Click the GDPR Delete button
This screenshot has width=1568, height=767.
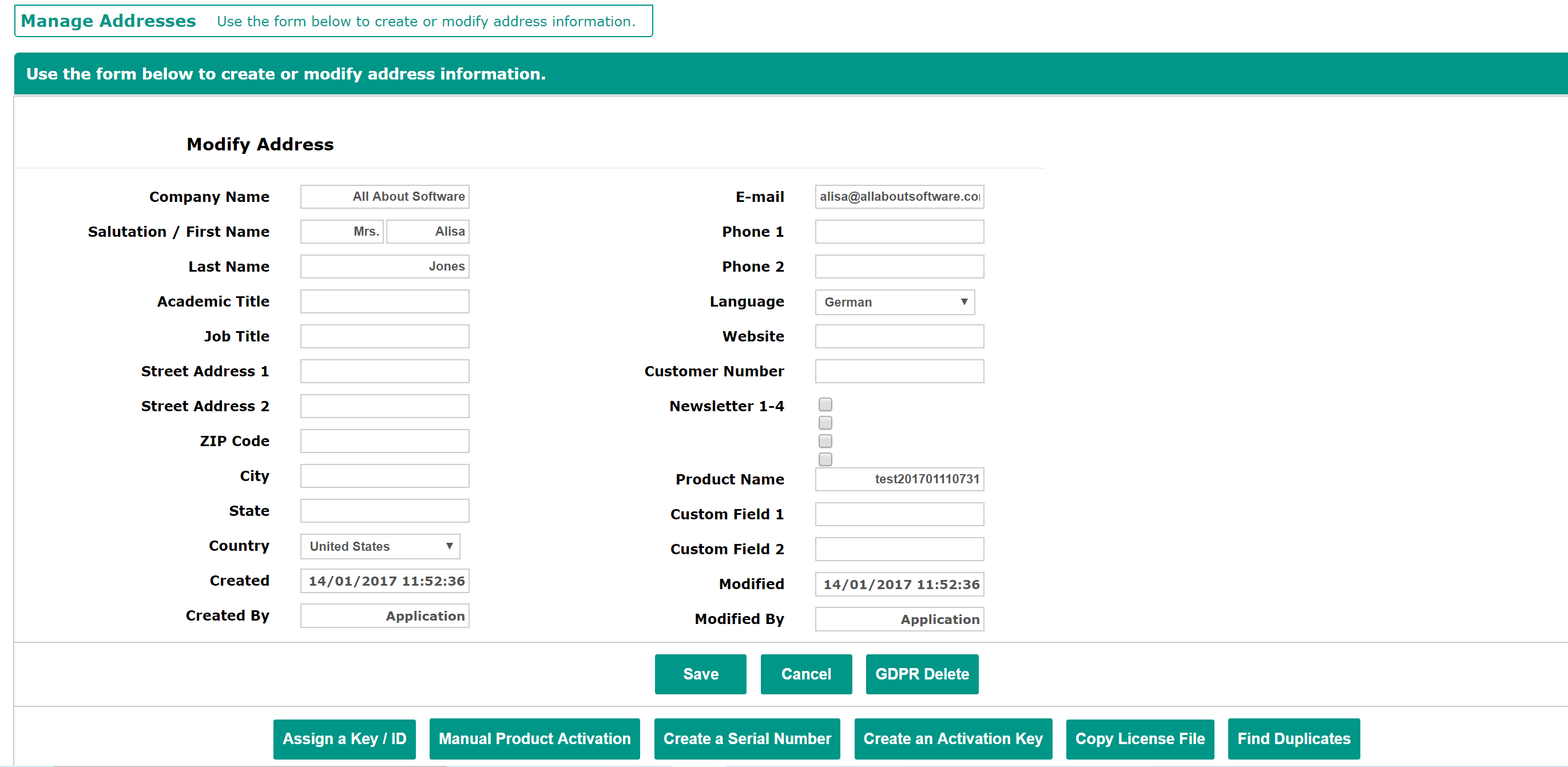922,674
